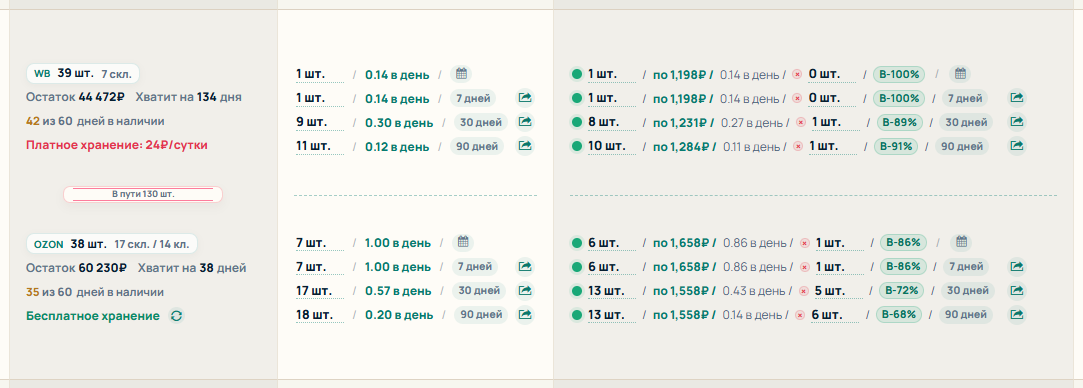
Task: Click green dot in the B-68% row
Action: [577, 315]
